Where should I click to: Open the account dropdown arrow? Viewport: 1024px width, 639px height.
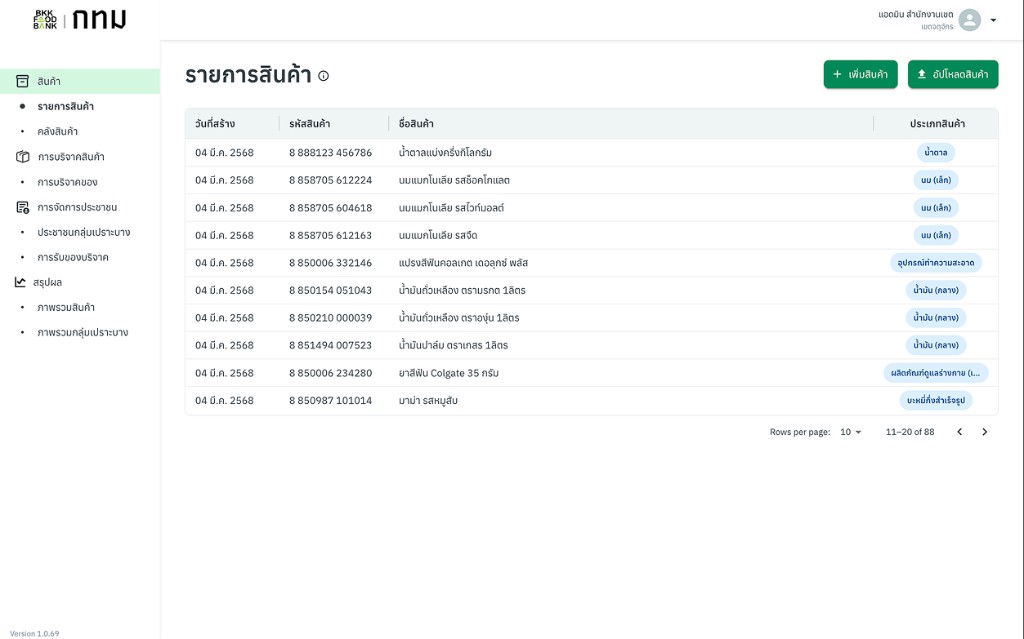click(x=993, y=20)
